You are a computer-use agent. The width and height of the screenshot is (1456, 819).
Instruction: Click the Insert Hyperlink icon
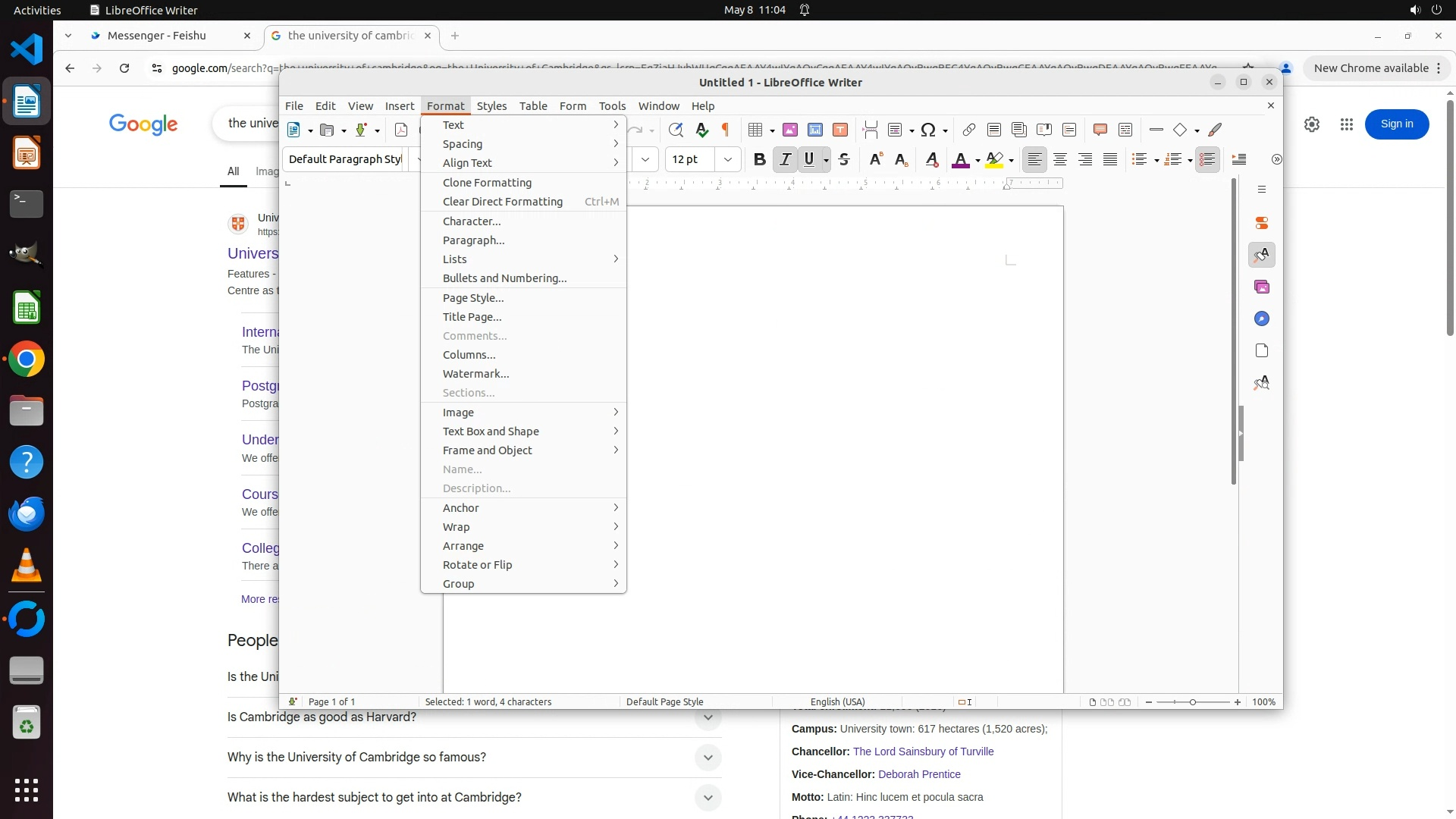tap(968, 130)
